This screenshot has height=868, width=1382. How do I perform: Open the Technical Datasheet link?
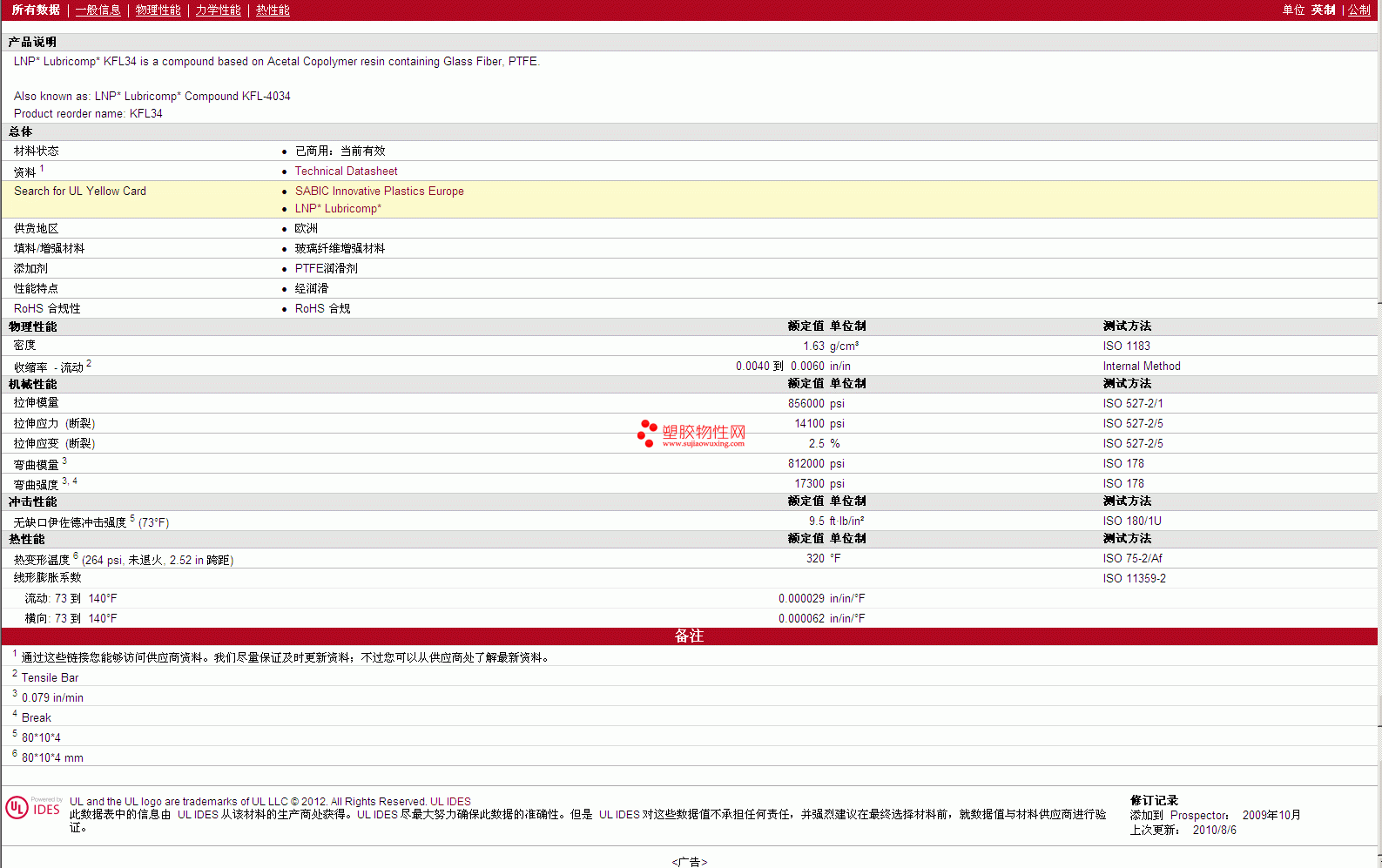click(346, 172)
